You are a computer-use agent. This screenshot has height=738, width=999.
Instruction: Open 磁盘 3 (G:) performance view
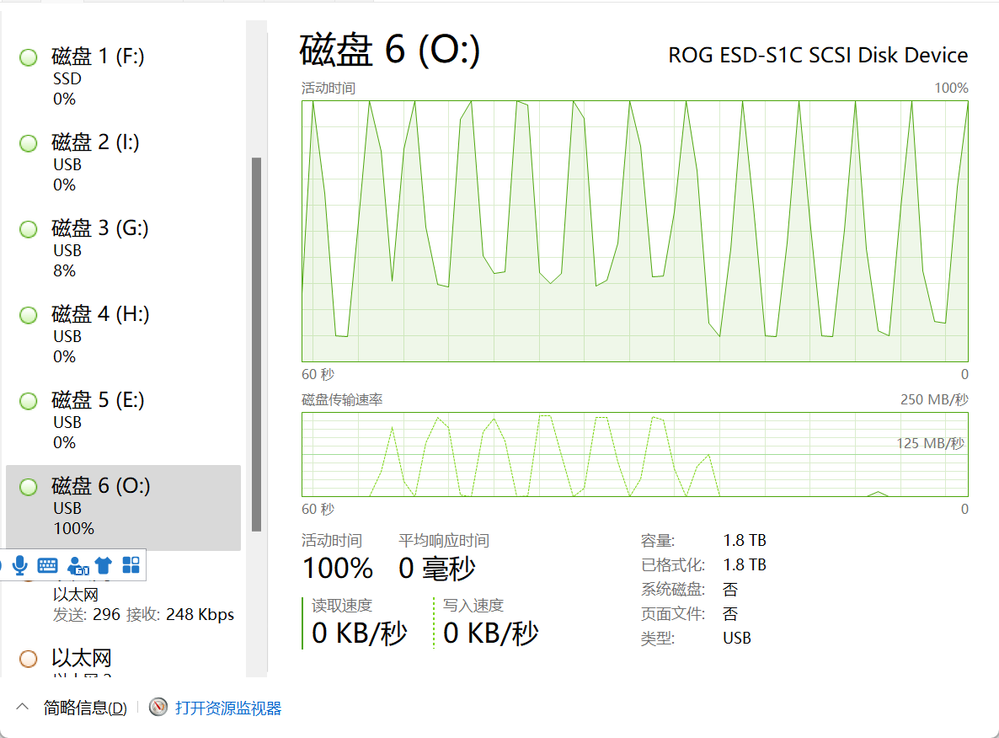(x=124, y=249)
